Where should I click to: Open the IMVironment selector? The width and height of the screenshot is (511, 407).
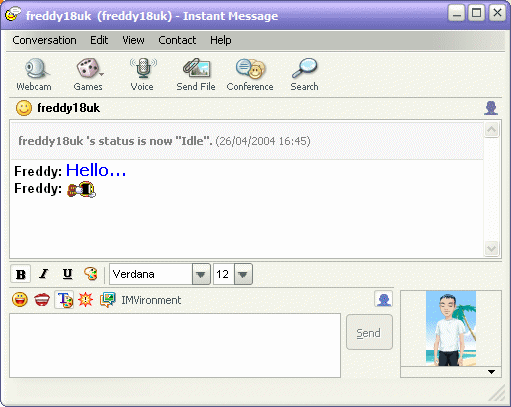tap(140, 300)
